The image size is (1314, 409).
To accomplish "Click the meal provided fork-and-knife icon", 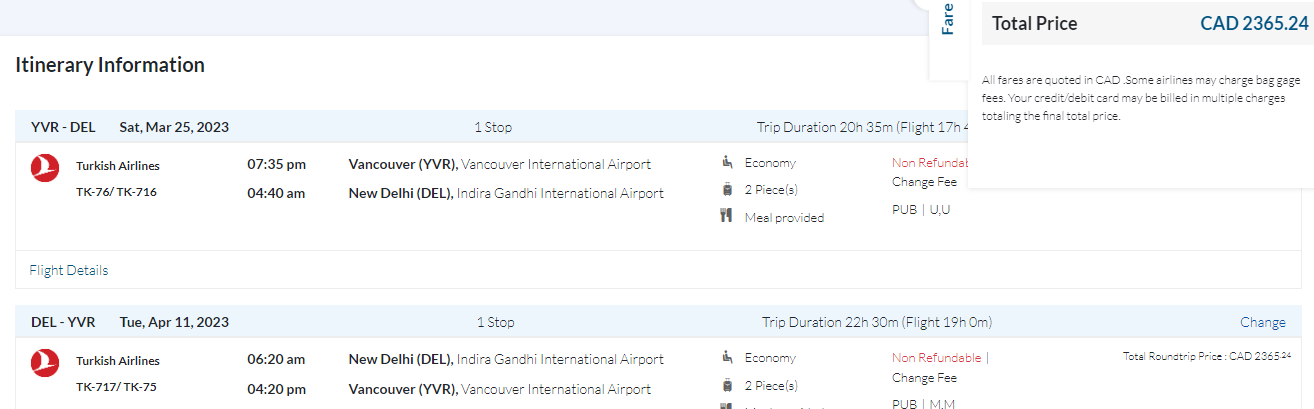I will pos(727,216).
